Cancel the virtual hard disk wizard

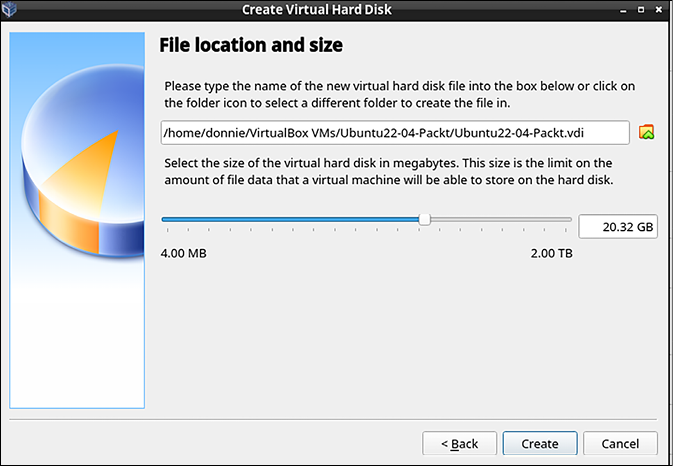click(x=620, y=443)
